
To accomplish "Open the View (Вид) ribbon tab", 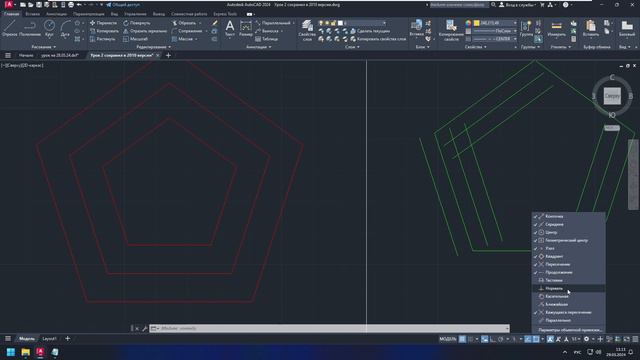I will pyautogui.click(x=114, y=14).
